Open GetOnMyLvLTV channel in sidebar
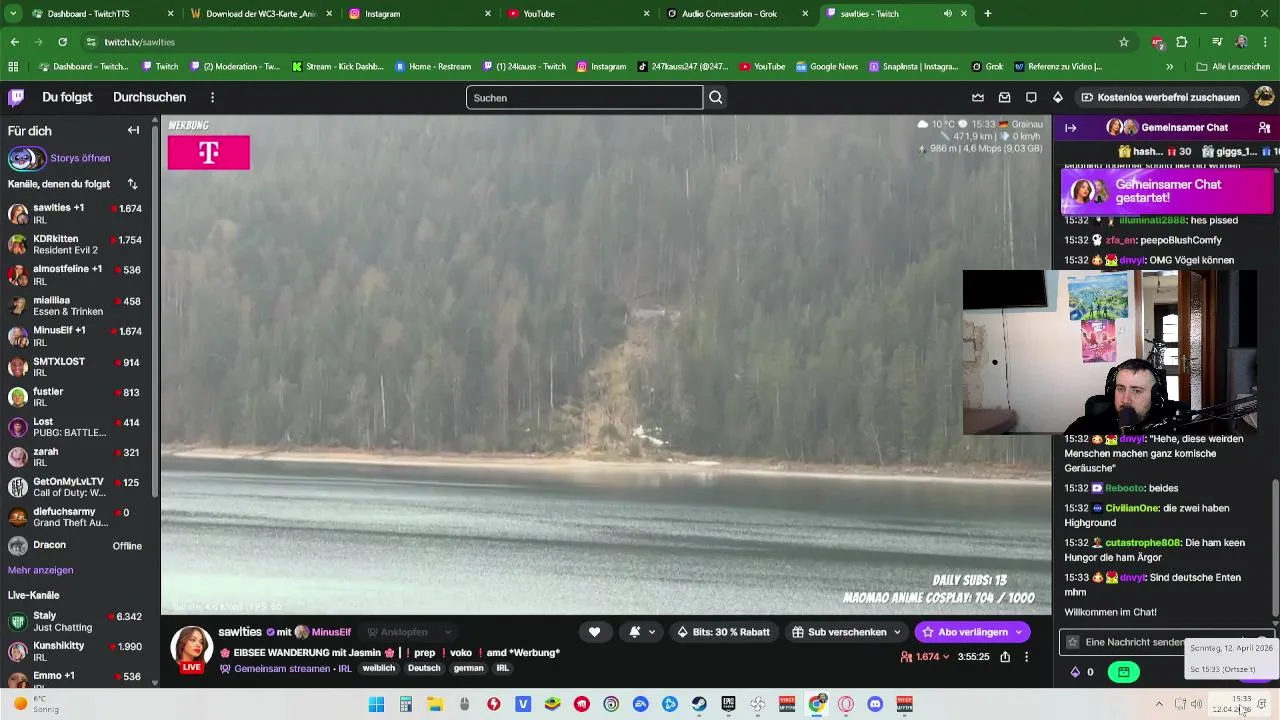 click(x=78, y=487)
